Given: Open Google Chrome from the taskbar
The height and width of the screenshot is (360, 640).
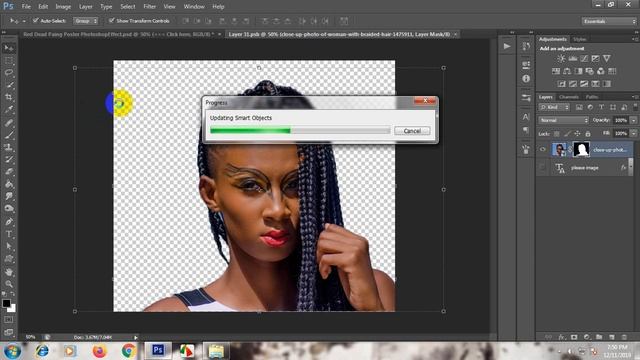Looking at the screenshot, I should coord(129,351).
